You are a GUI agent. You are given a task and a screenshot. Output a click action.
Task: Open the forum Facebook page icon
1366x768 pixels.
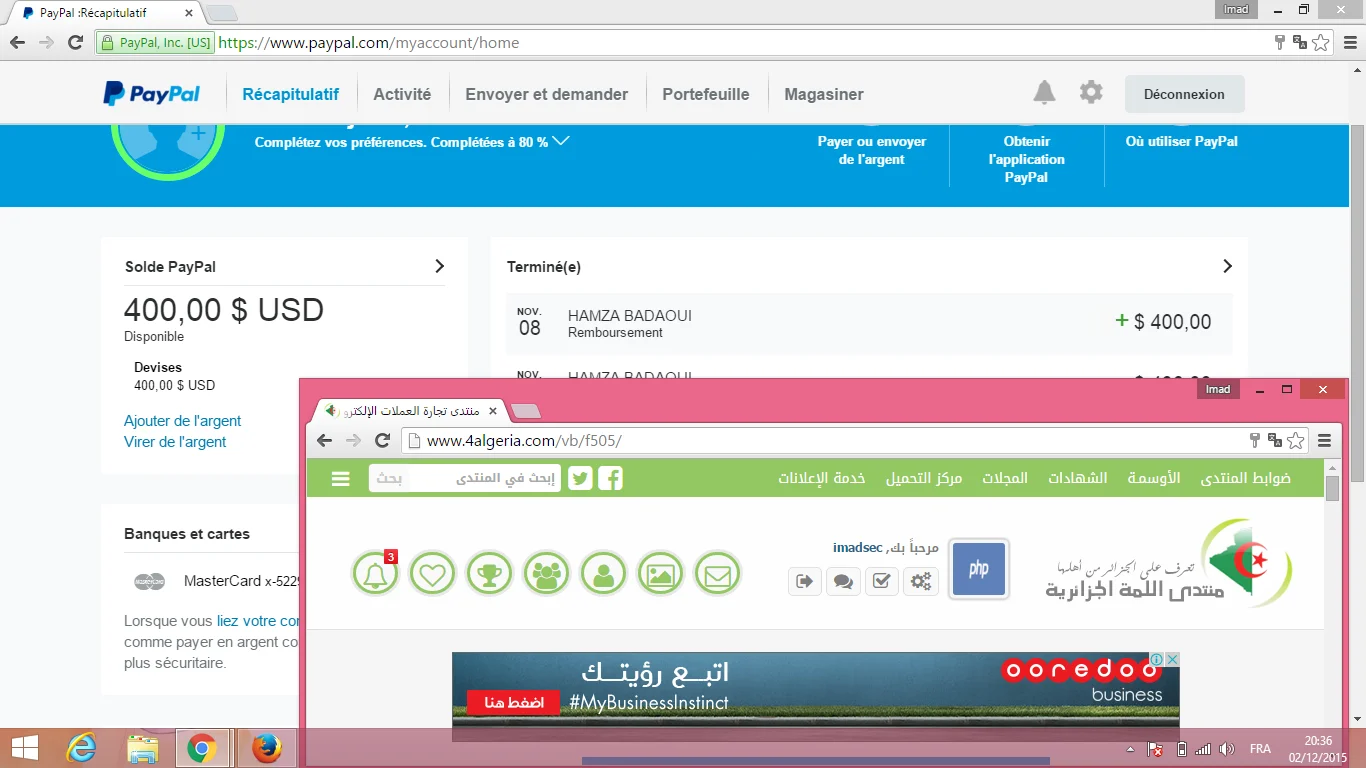[610, 478]
